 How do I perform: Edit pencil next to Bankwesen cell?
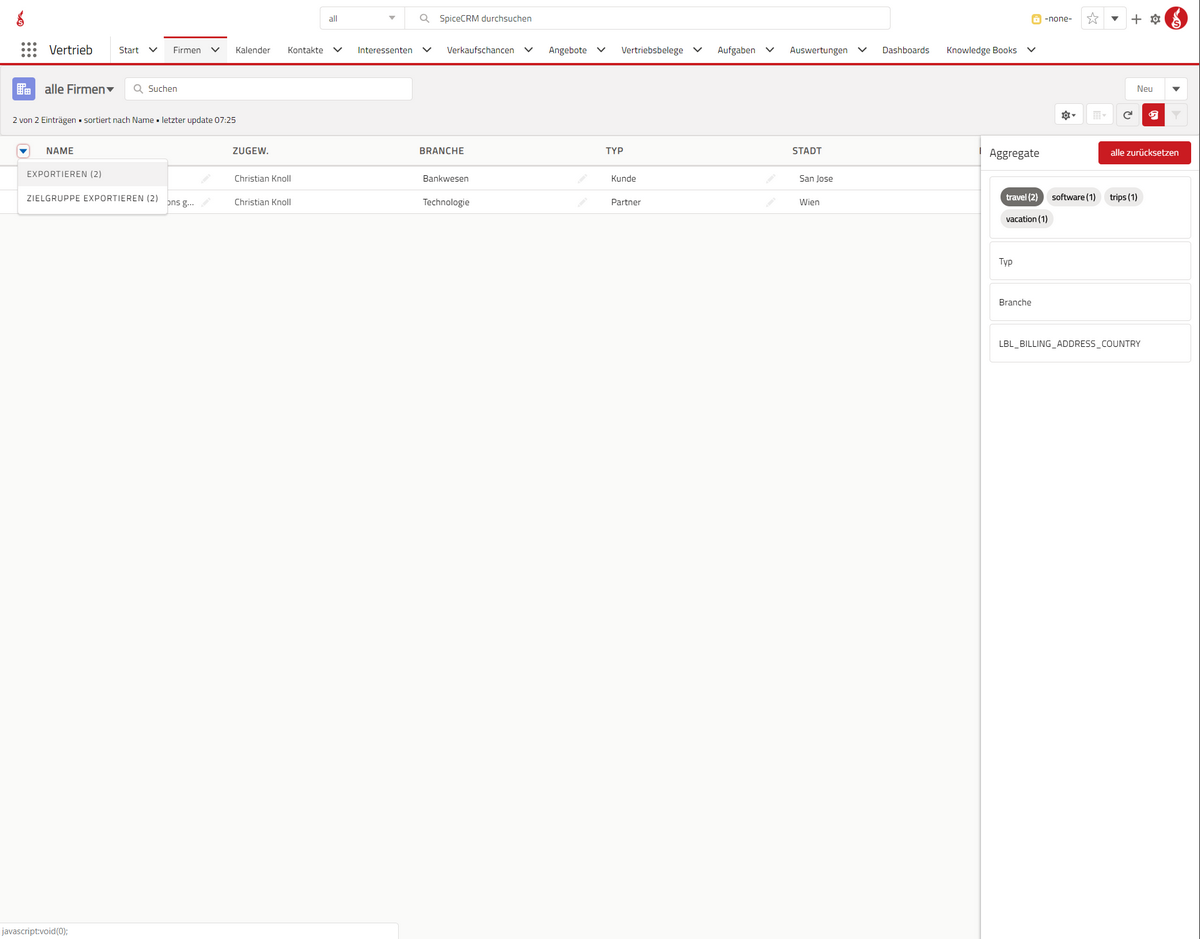582,178
